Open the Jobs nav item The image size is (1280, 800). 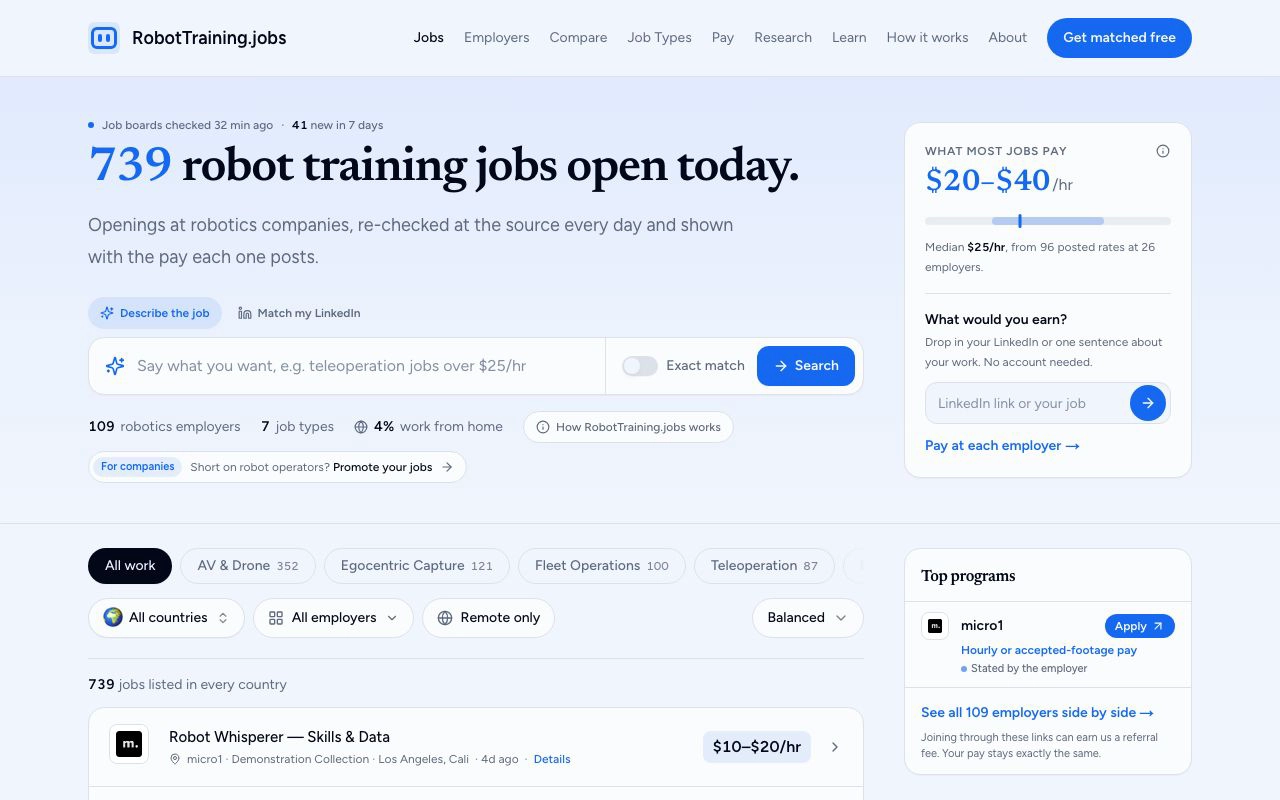coord(429,38)
